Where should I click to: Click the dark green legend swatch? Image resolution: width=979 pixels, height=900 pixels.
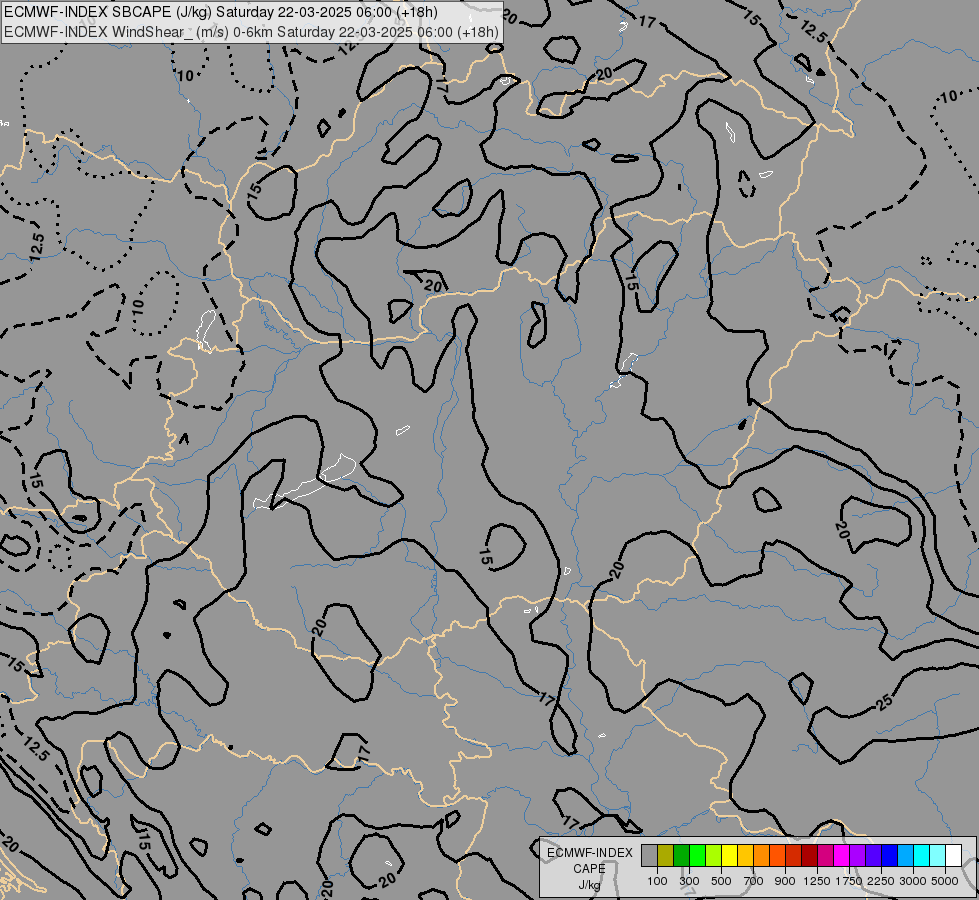coord(681,856)
